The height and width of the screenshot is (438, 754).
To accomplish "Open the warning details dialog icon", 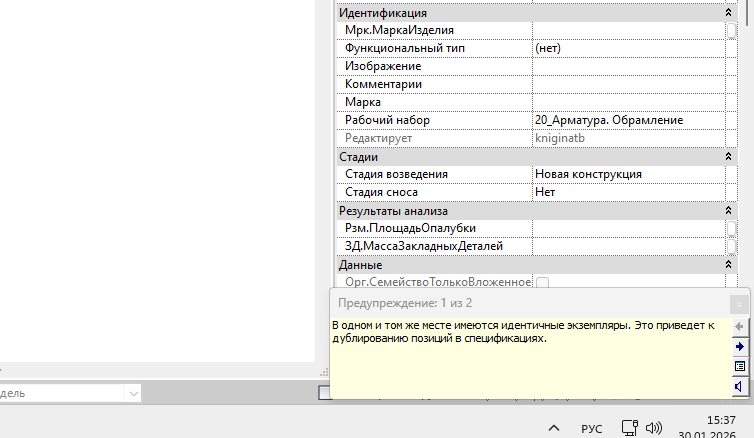I will [740, 366].
